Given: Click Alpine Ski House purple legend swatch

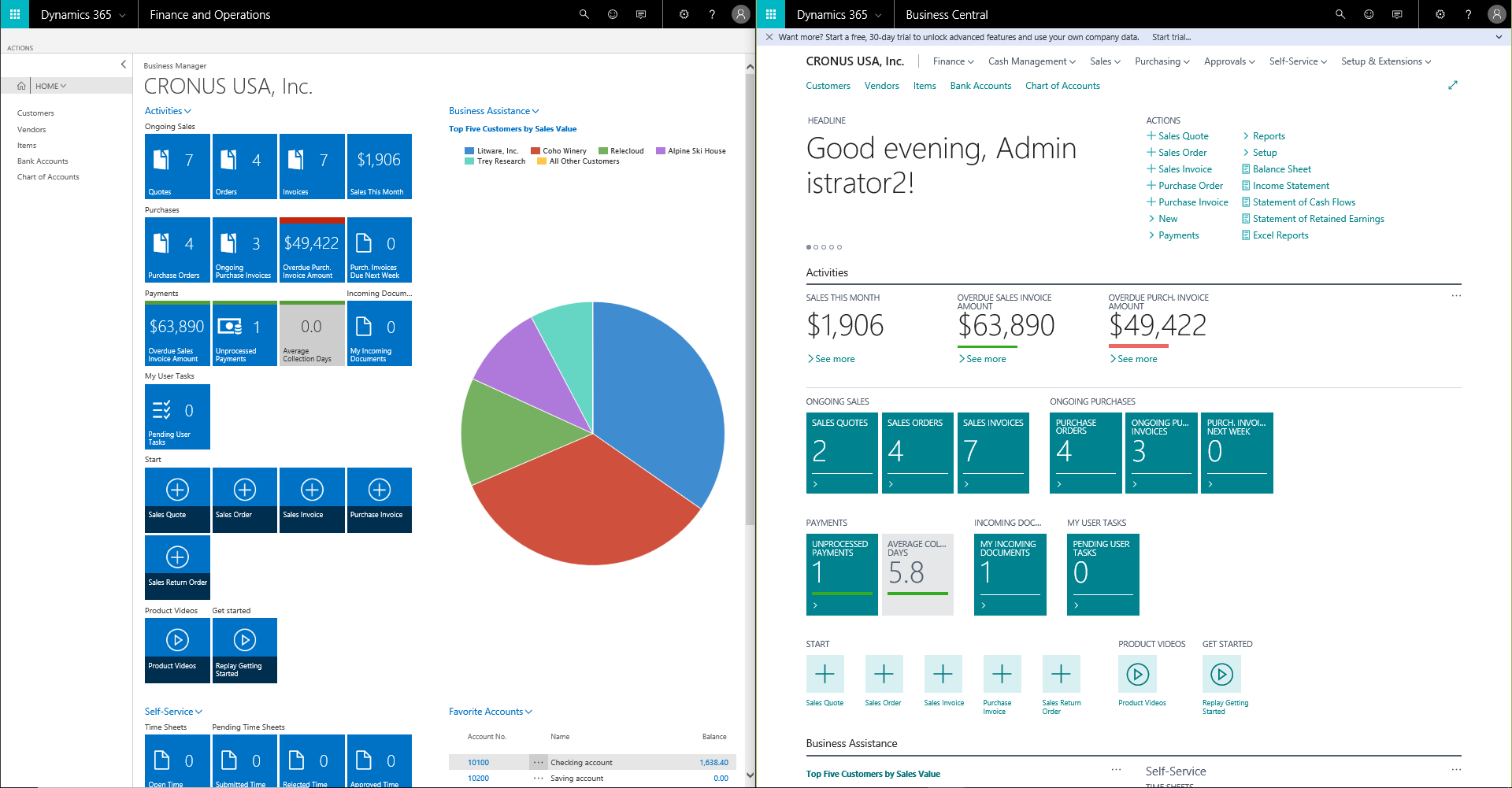Looking at the screenshot, I should tap(661, 151).
